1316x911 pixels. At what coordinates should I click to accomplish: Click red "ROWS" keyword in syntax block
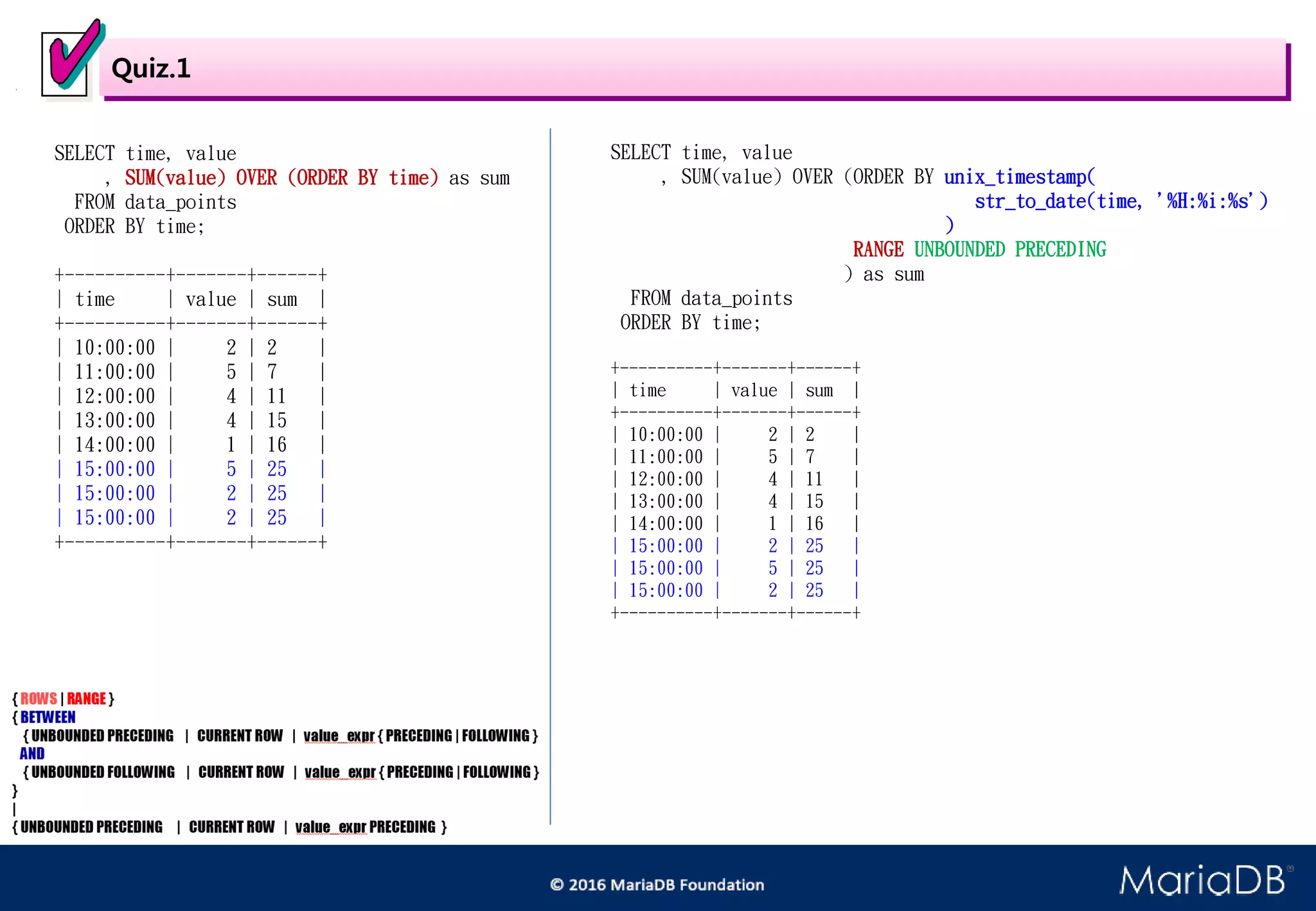(x=39, y=698)
